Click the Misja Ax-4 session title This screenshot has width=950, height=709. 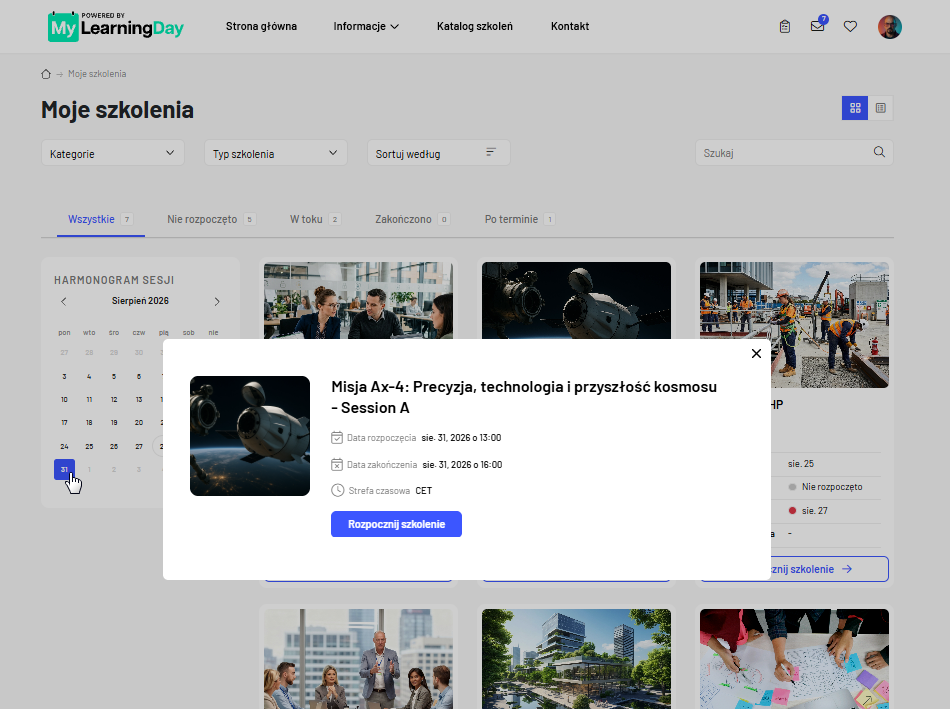(524, 397)
